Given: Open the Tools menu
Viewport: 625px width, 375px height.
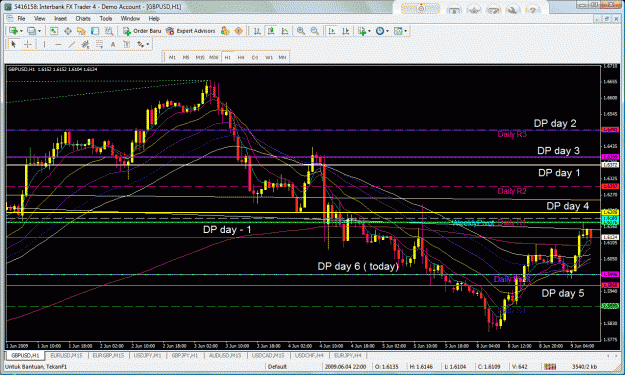Looking at the screenshot, I should pos(106,18).
